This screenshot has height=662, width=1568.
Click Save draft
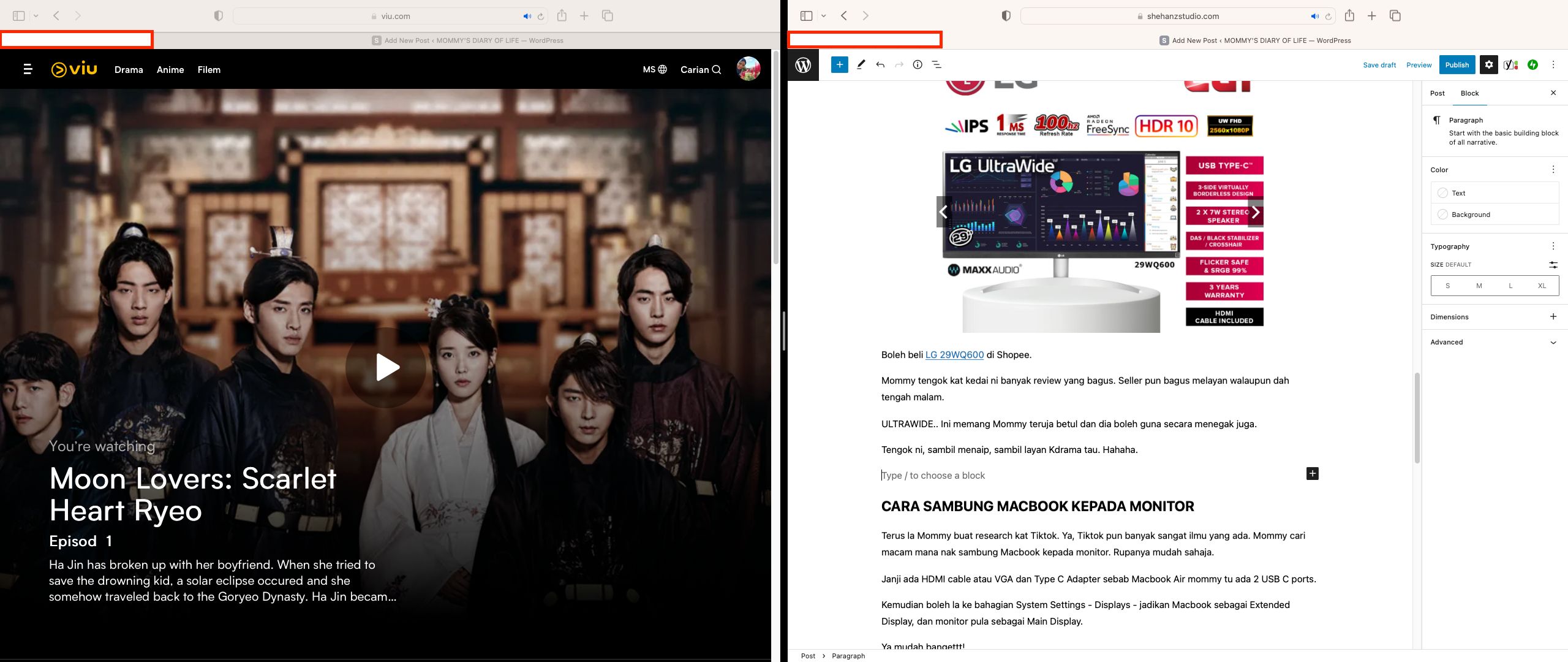pos(1379,65)
